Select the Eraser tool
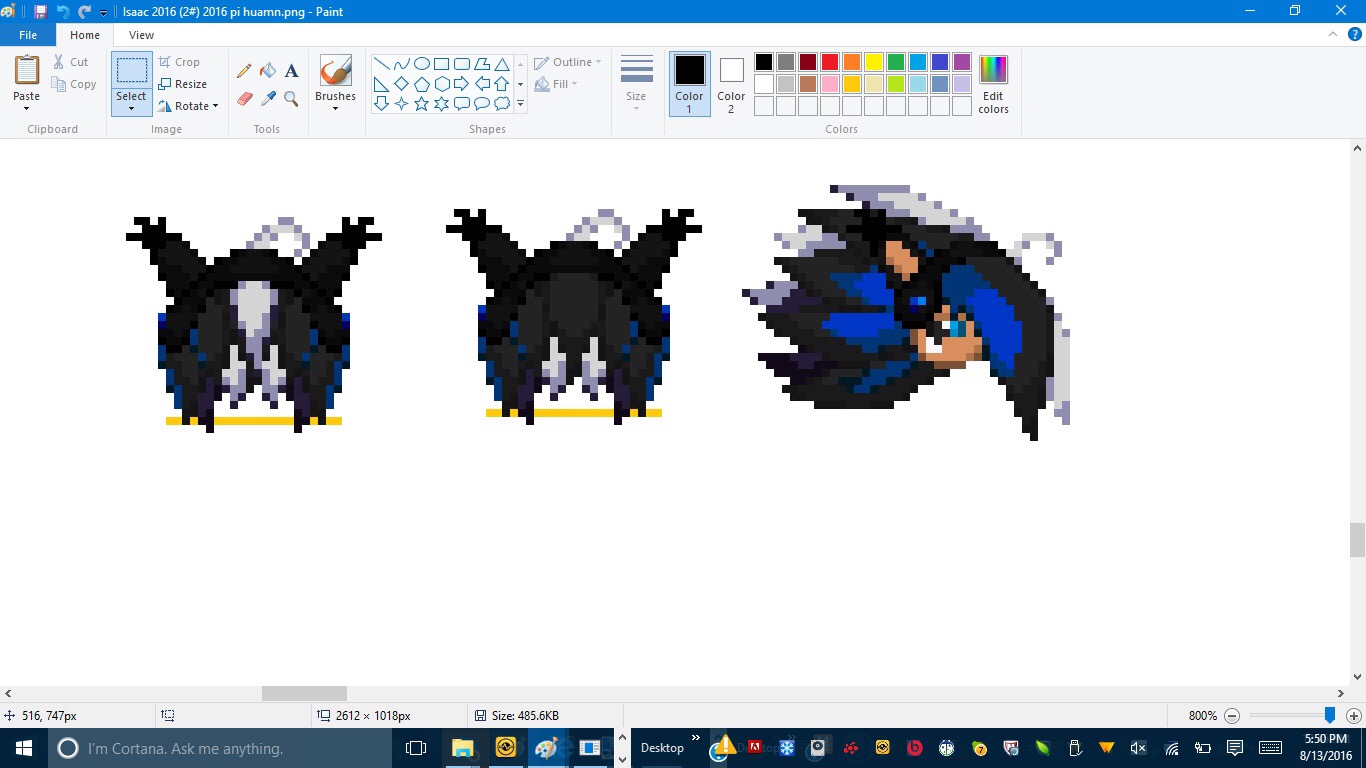 [x=243, y=99]
